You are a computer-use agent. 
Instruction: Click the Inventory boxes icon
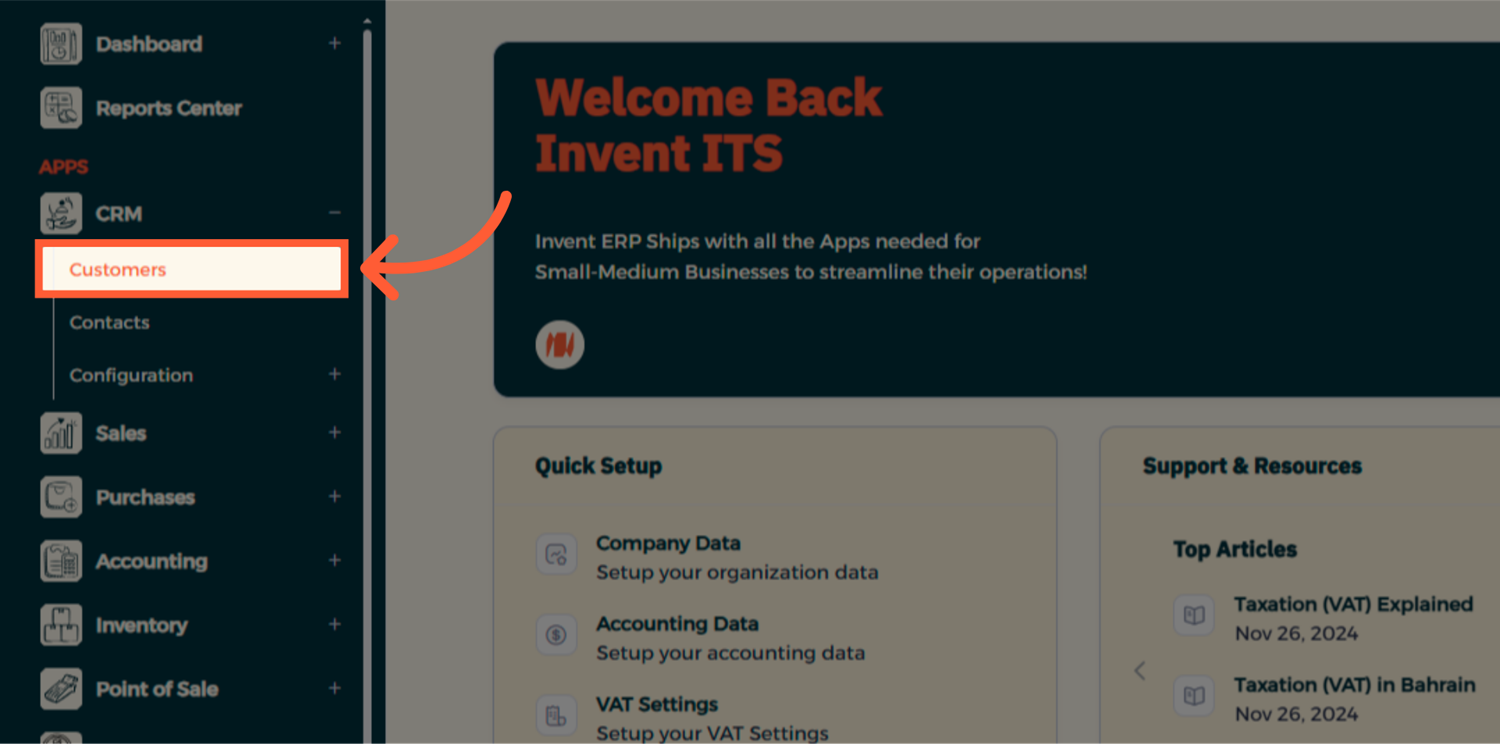pos(61,625)
